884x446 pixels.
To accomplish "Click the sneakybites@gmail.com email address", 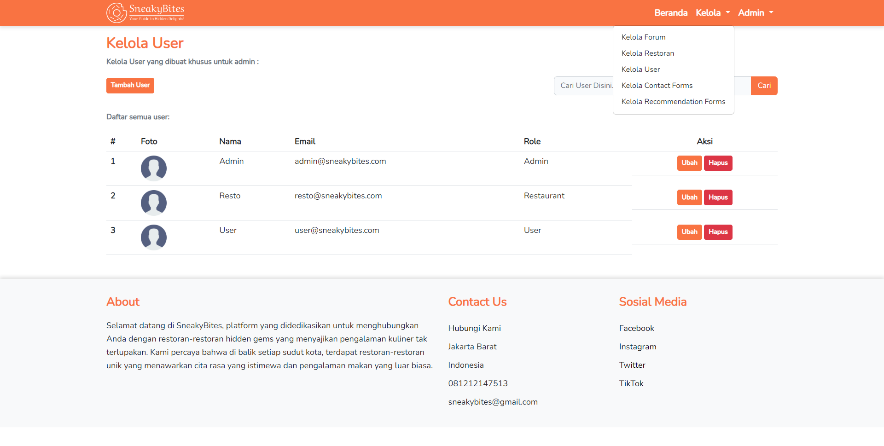I will [x=493, y=402].
